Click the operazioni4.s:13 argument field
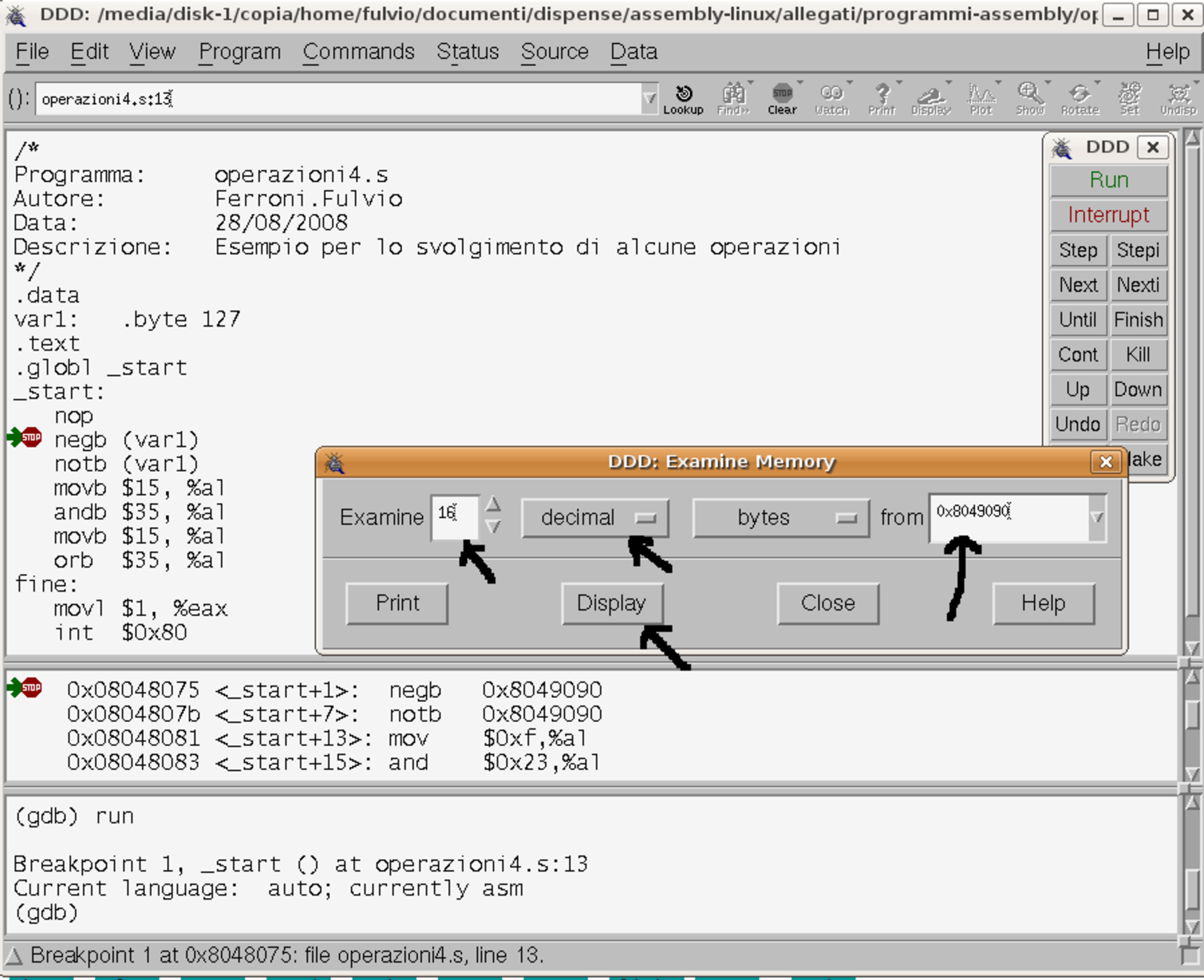1204x980 pixels. click(x=338, y=99)
